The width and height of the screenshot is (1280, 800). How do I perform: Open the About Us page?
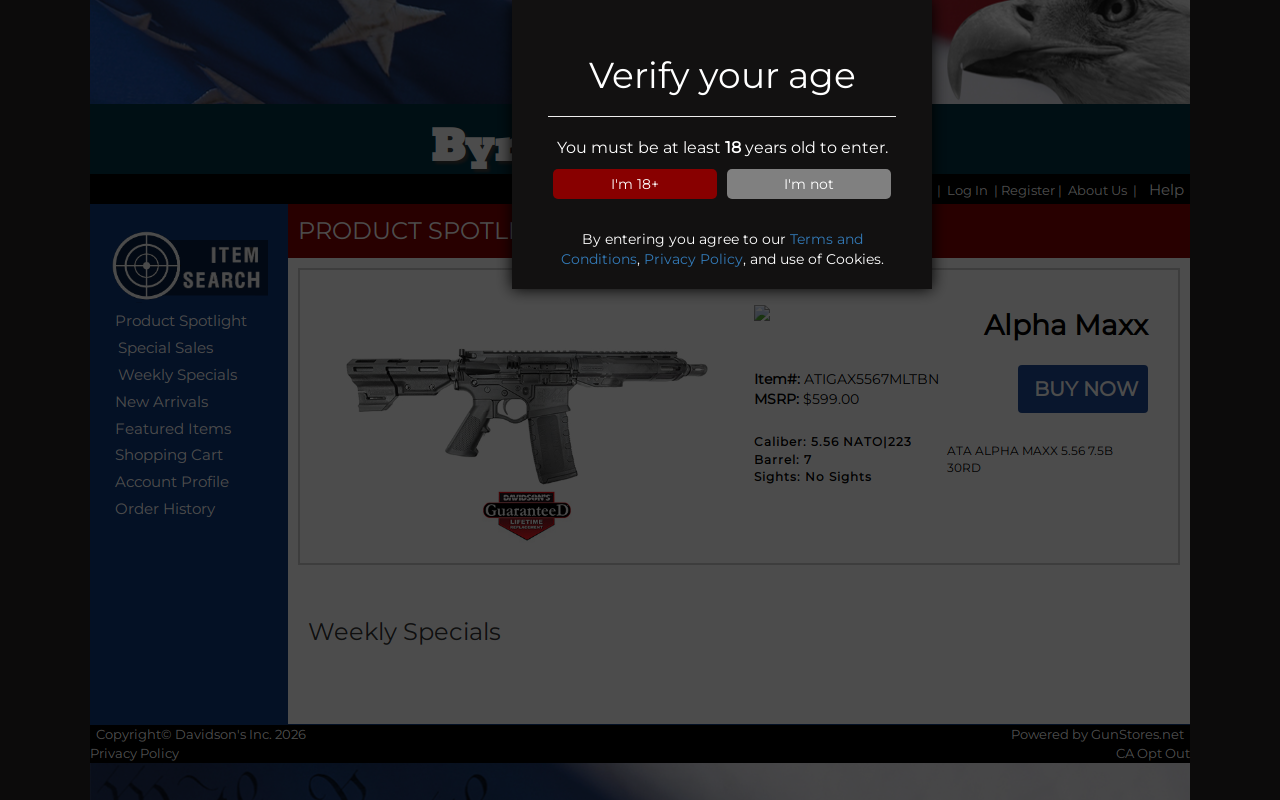[1097, 191]
